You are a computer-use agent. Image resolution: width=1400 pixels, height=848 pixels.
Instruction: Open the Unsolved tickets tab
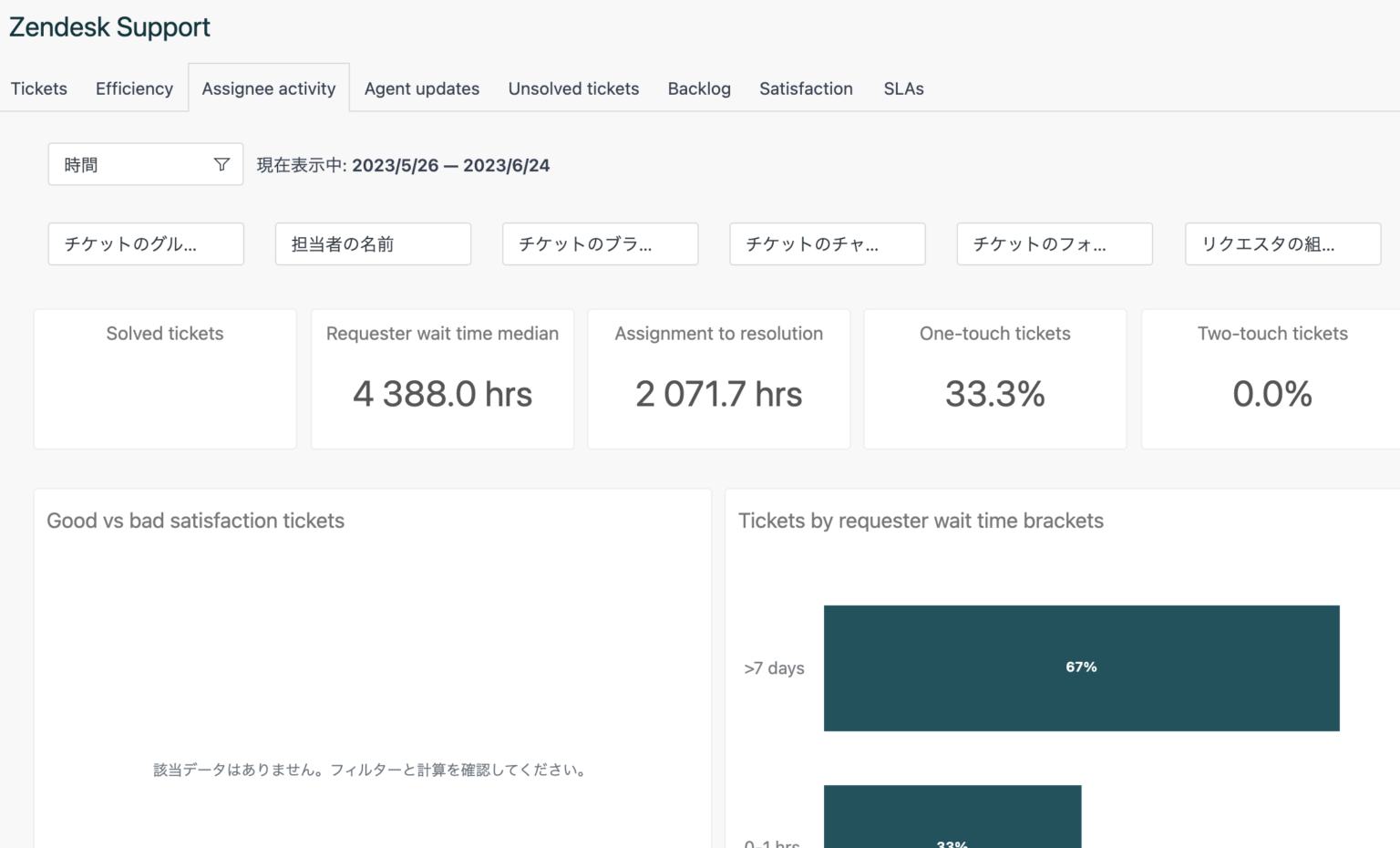click(573, 88)
